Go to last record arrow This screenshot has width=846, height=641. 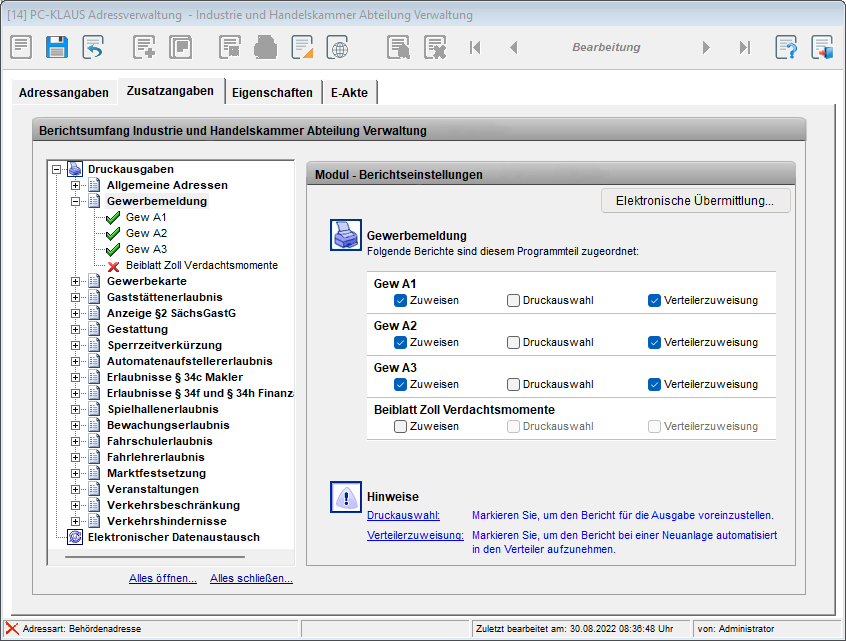tap(744, 47)
